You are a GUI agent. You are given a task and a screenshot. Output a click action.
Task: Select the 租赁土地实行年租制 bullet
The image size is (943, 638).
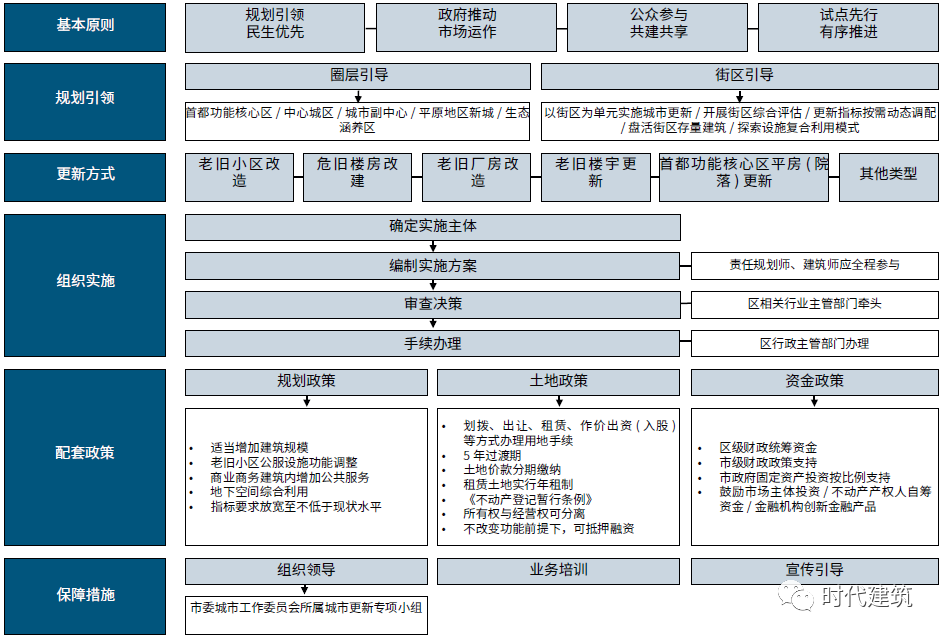(518, 485)
